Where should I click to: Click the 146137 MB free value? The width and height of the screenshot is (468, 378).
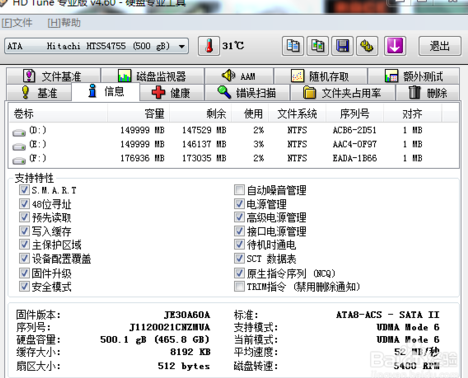coord(204,144)
